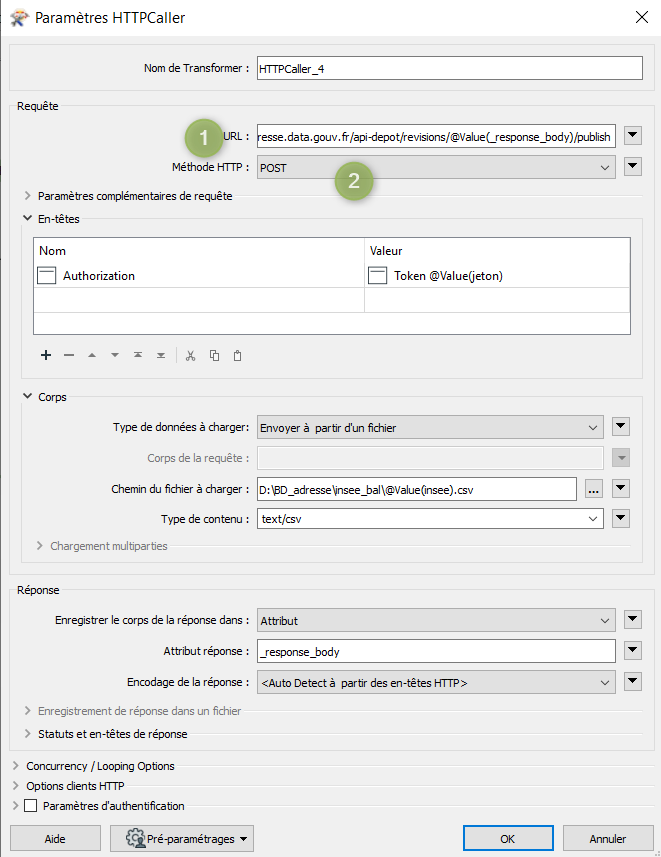Click the Chemin du fichier à charger field
661x857 pixels.
(417, 489)
